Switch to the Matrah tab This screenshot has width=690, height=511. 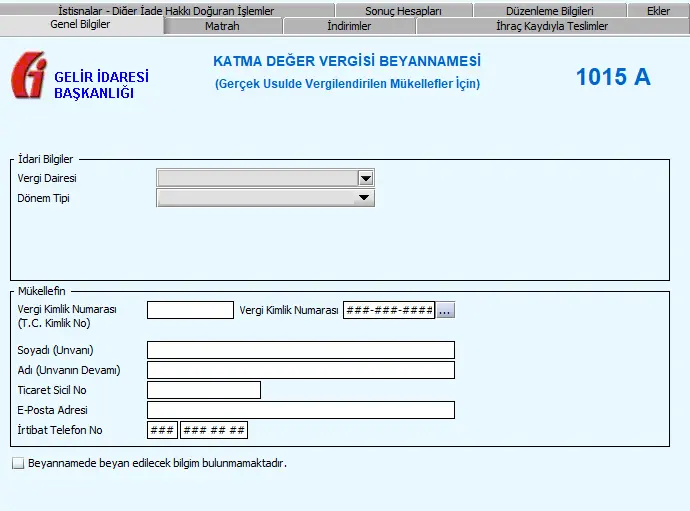222,26
